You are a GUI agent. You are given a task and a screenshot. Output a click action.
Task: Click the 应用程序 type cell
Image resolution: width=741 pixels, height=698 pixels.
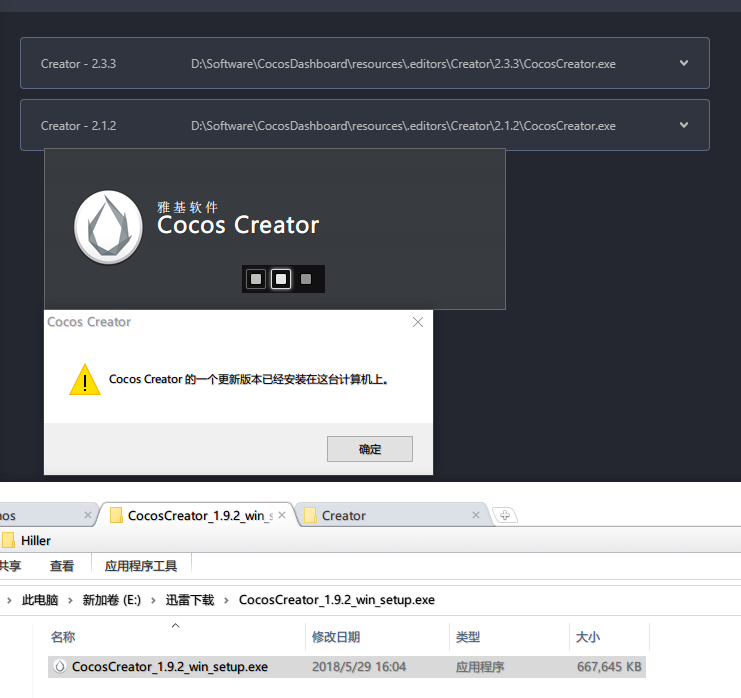480,666
